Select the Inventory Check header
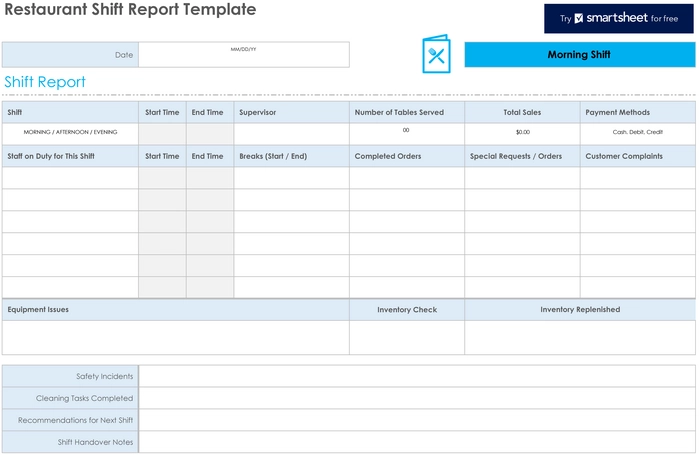Screen dimensions: 699x455 [x=407, y=310]
